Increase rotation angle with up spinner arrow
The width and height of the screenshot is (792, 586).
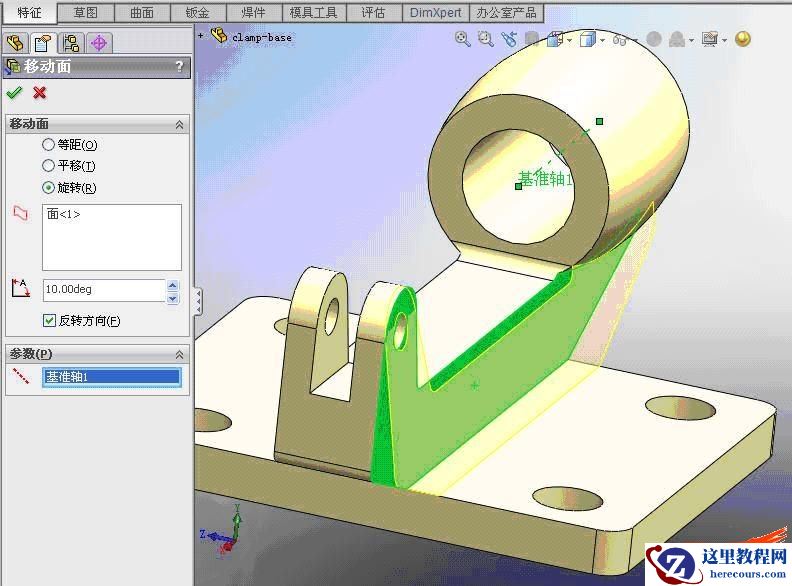click(172, 284)
